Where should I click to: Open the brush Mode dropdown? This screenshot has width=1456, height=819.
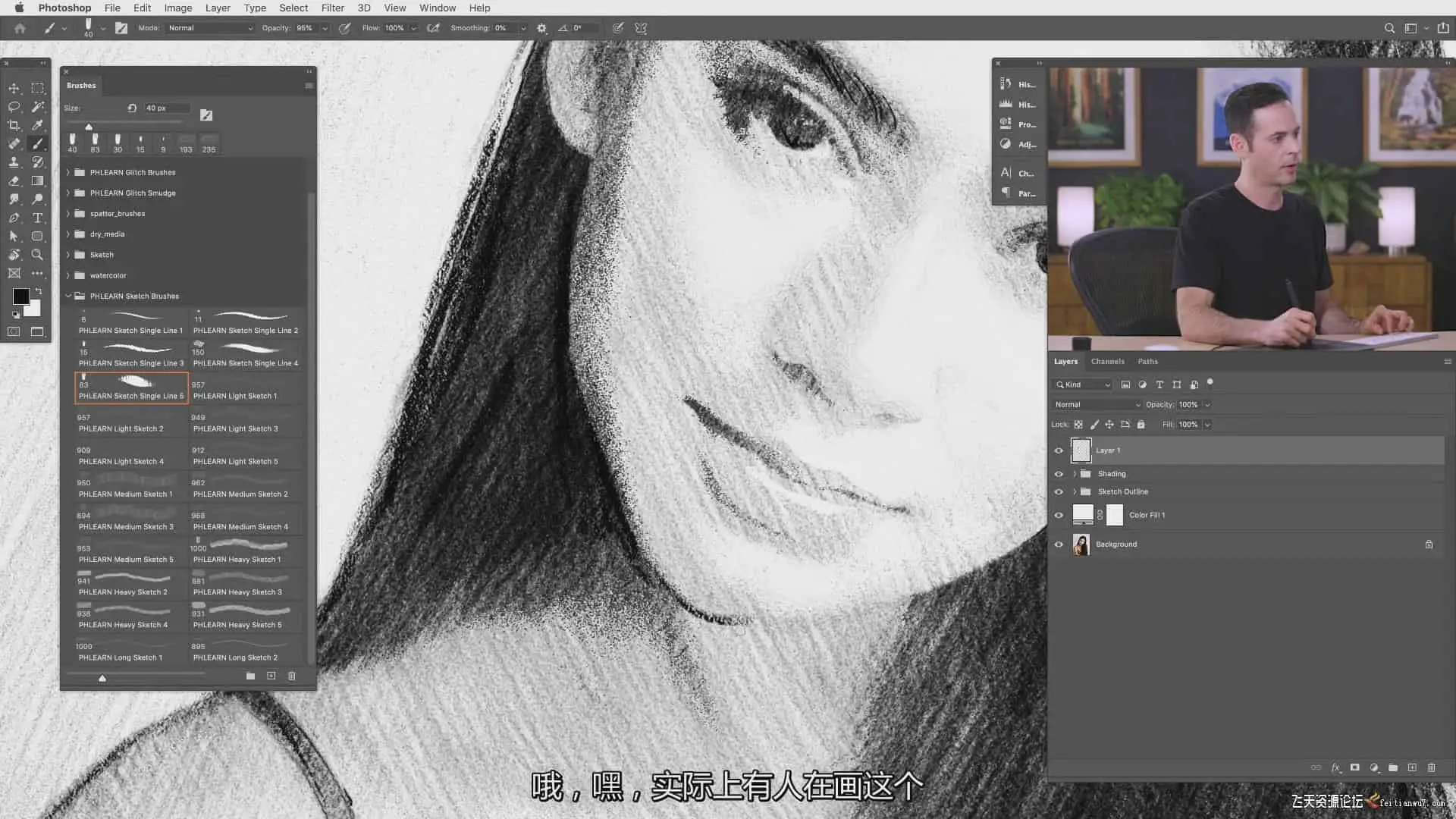pos(210,28)
